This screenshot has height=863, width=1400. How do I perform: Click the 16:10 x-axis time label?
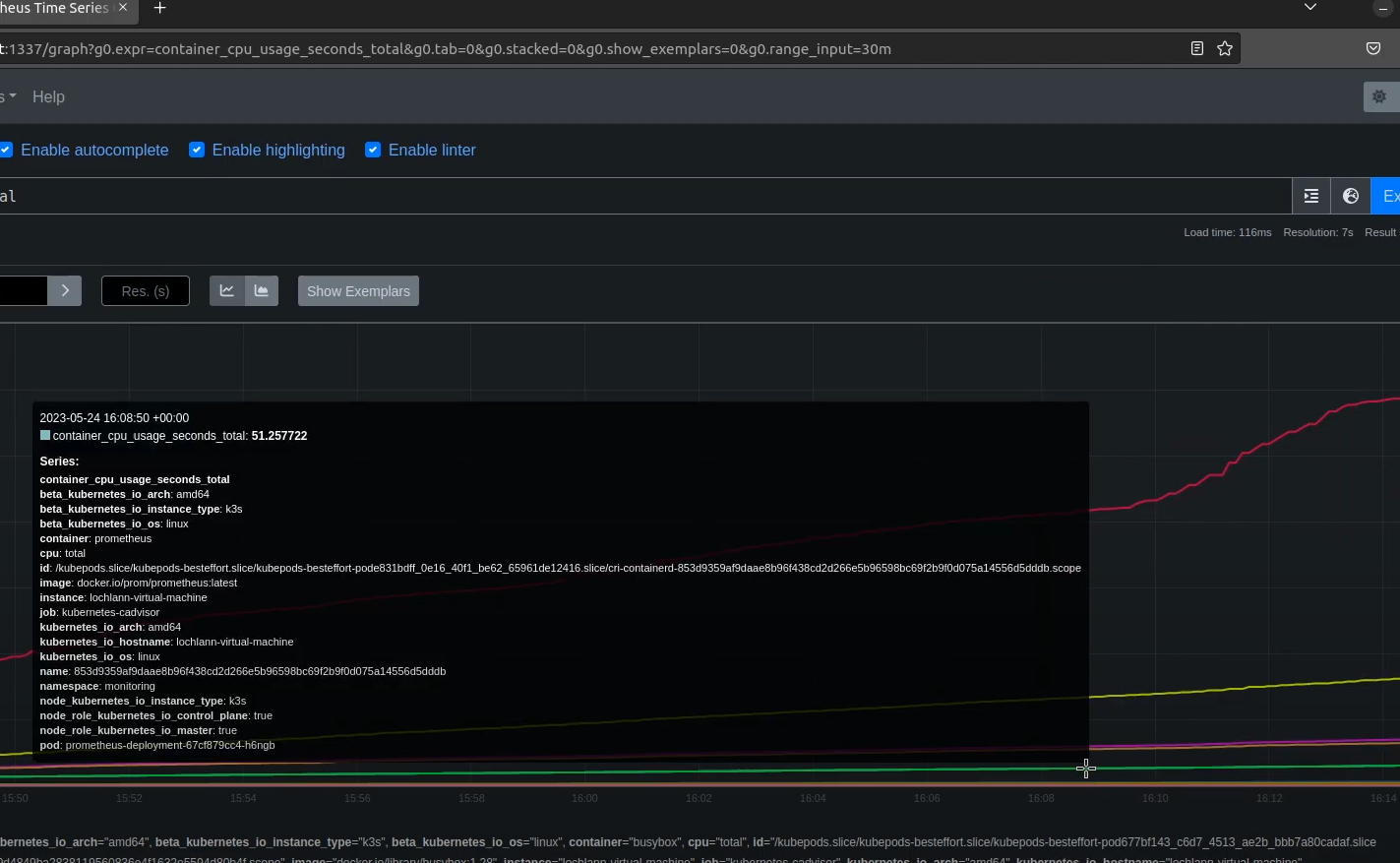pyautogui.click(x=1155, y=798)
